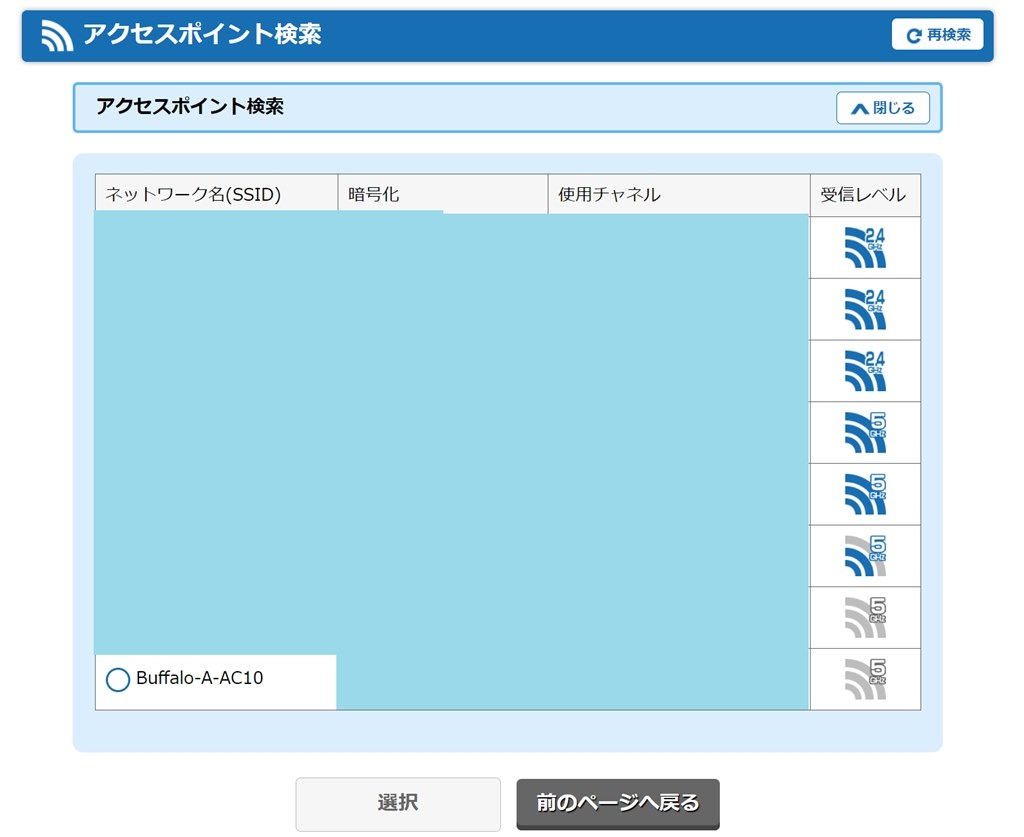1024x837 pixels.
Task: Click the first full-strength 5GHz signal icon
Action: coord(865,432)
